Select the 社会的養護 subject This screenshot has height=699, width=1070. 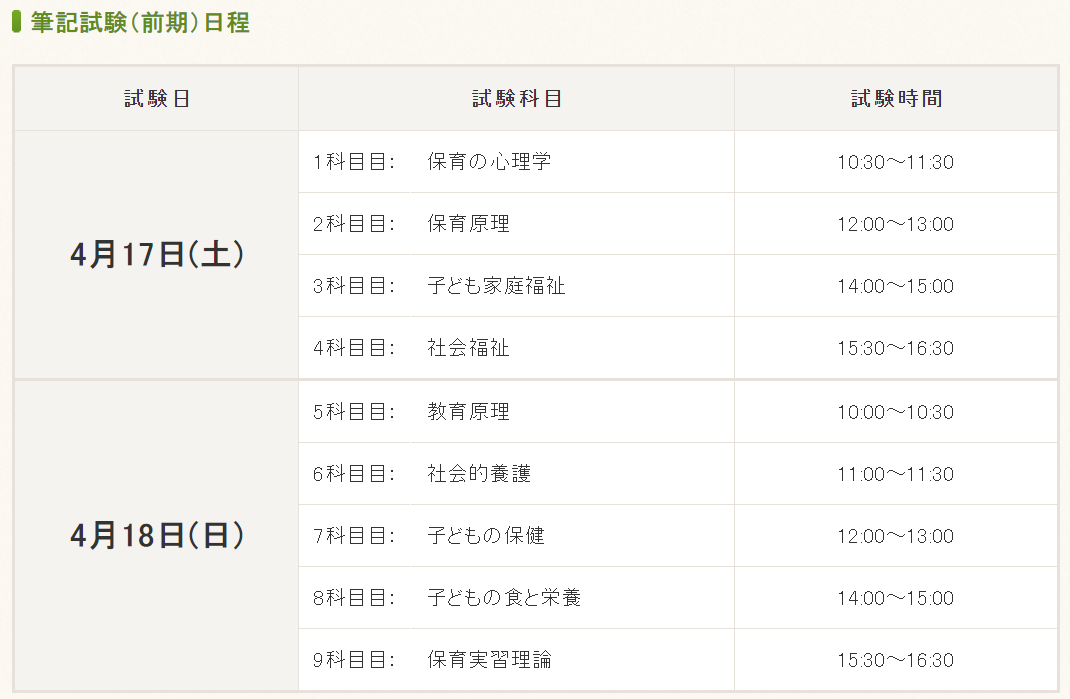point(479,474)
